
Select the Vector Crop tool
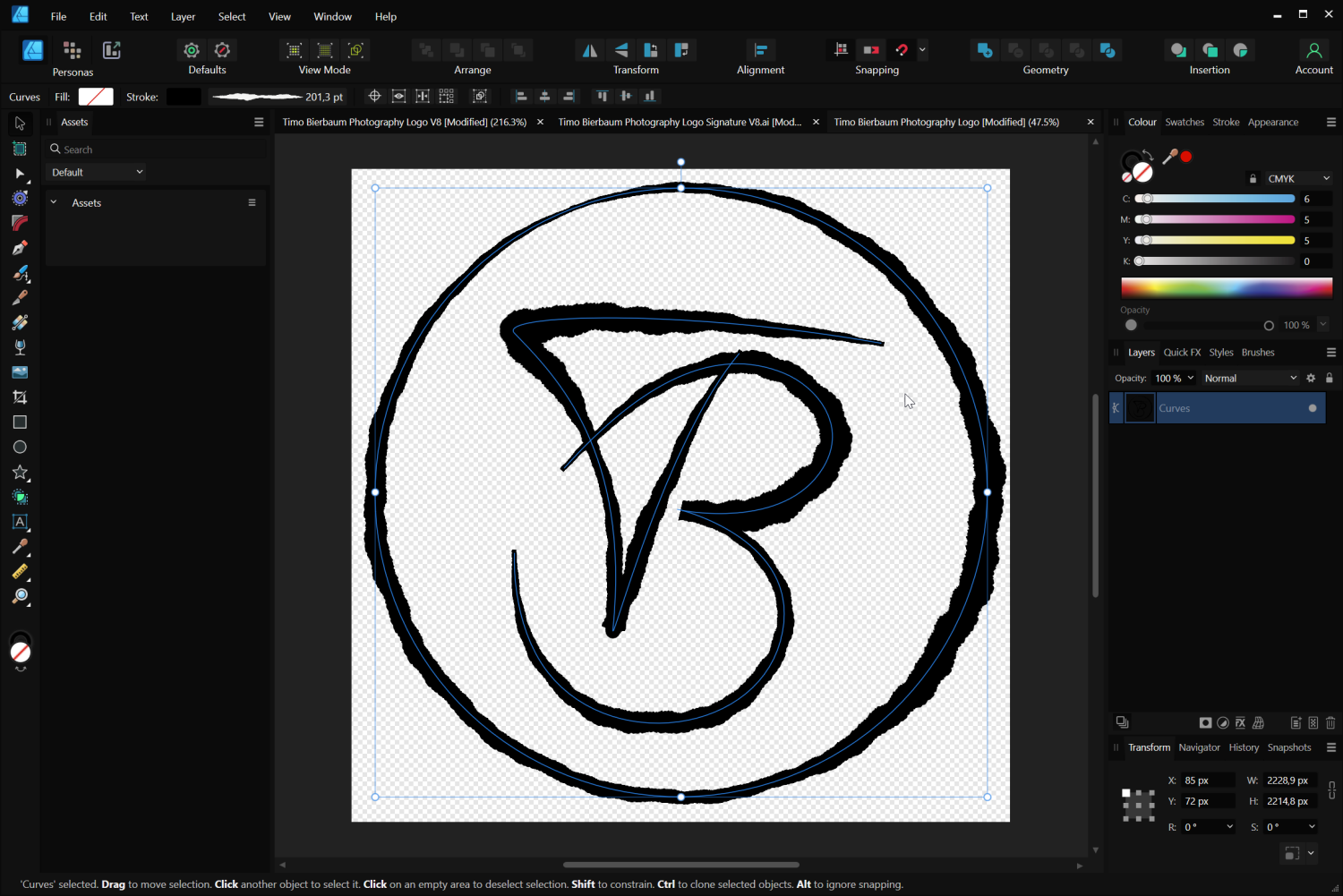point(20,397)
